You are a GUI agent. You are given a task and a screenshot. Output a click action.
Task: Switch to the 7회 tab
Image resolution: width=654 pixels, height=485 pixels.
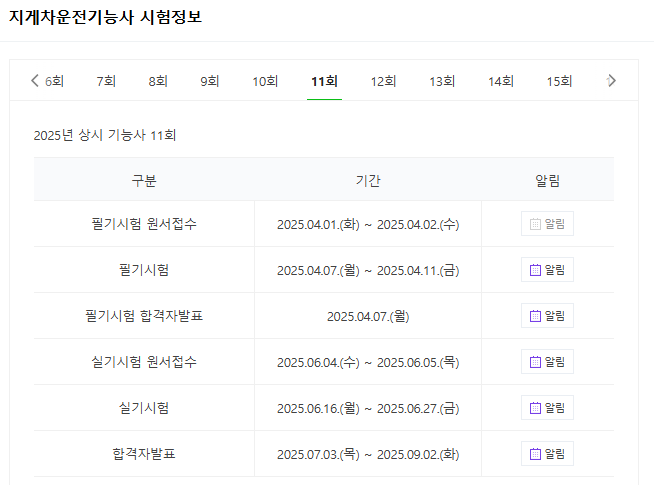[106, 81]
